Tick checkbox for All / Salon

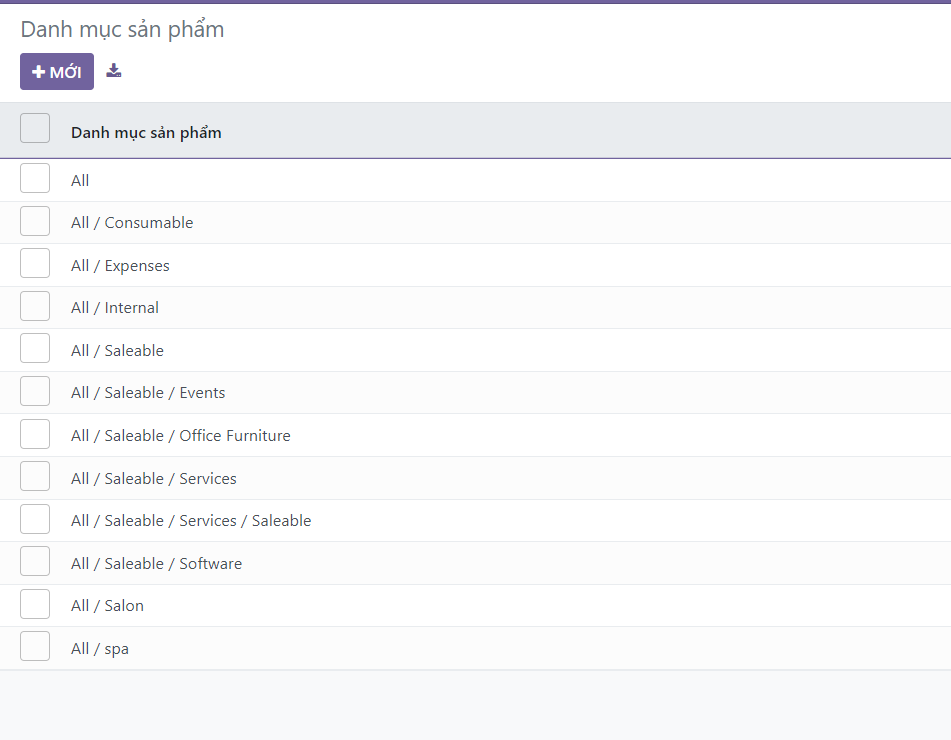click(x=35, y=605)
